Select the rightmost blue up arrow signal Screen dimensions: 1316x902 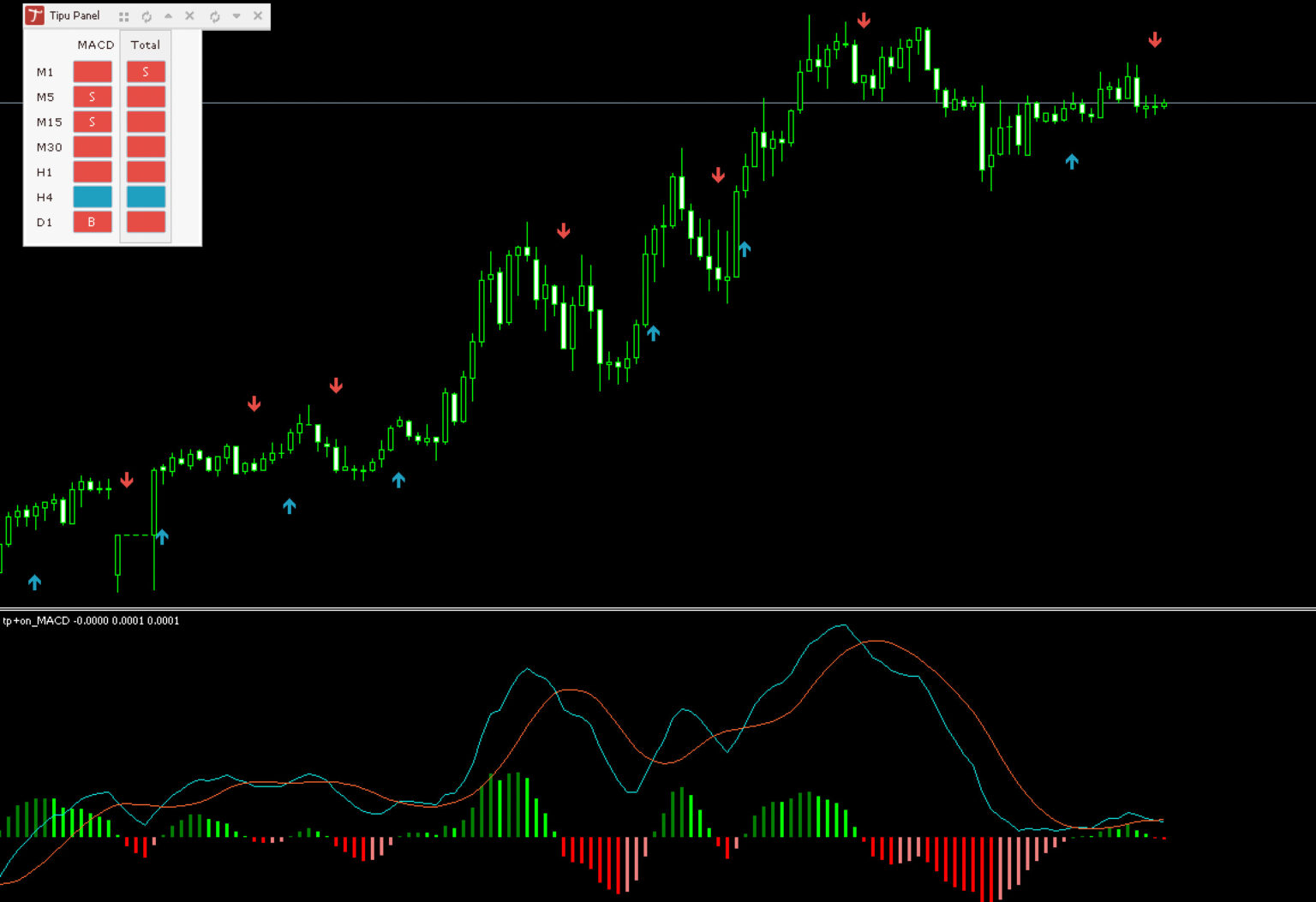[1071, 161]
